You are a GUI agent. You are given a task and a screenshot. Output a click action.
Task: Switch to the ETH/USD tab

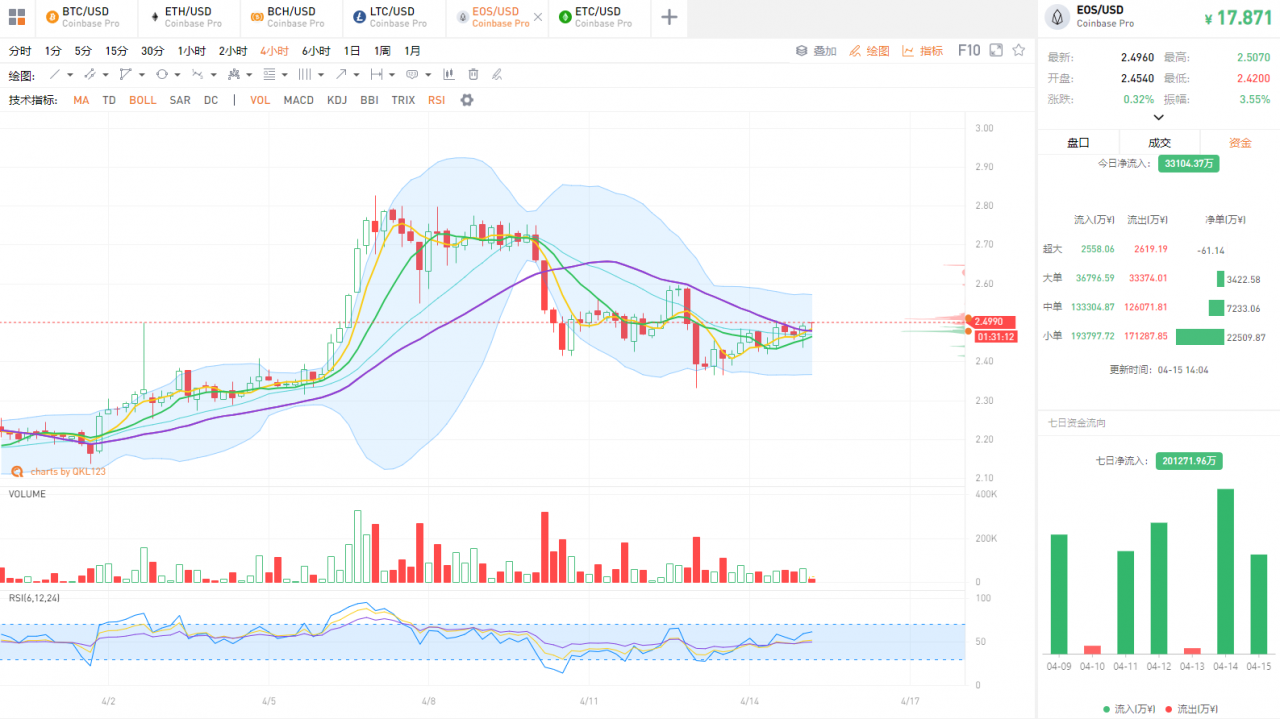(x=188, y=17)
